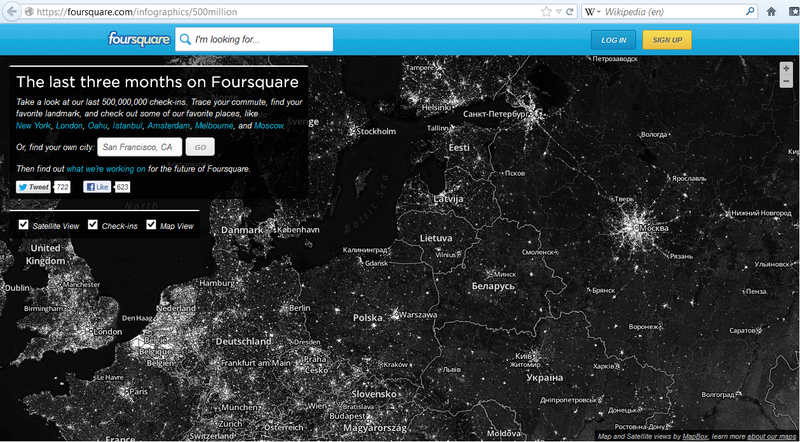Toggle the Map View checkbox
Viewport: 800px width, 442px height.
coord(151,225)
